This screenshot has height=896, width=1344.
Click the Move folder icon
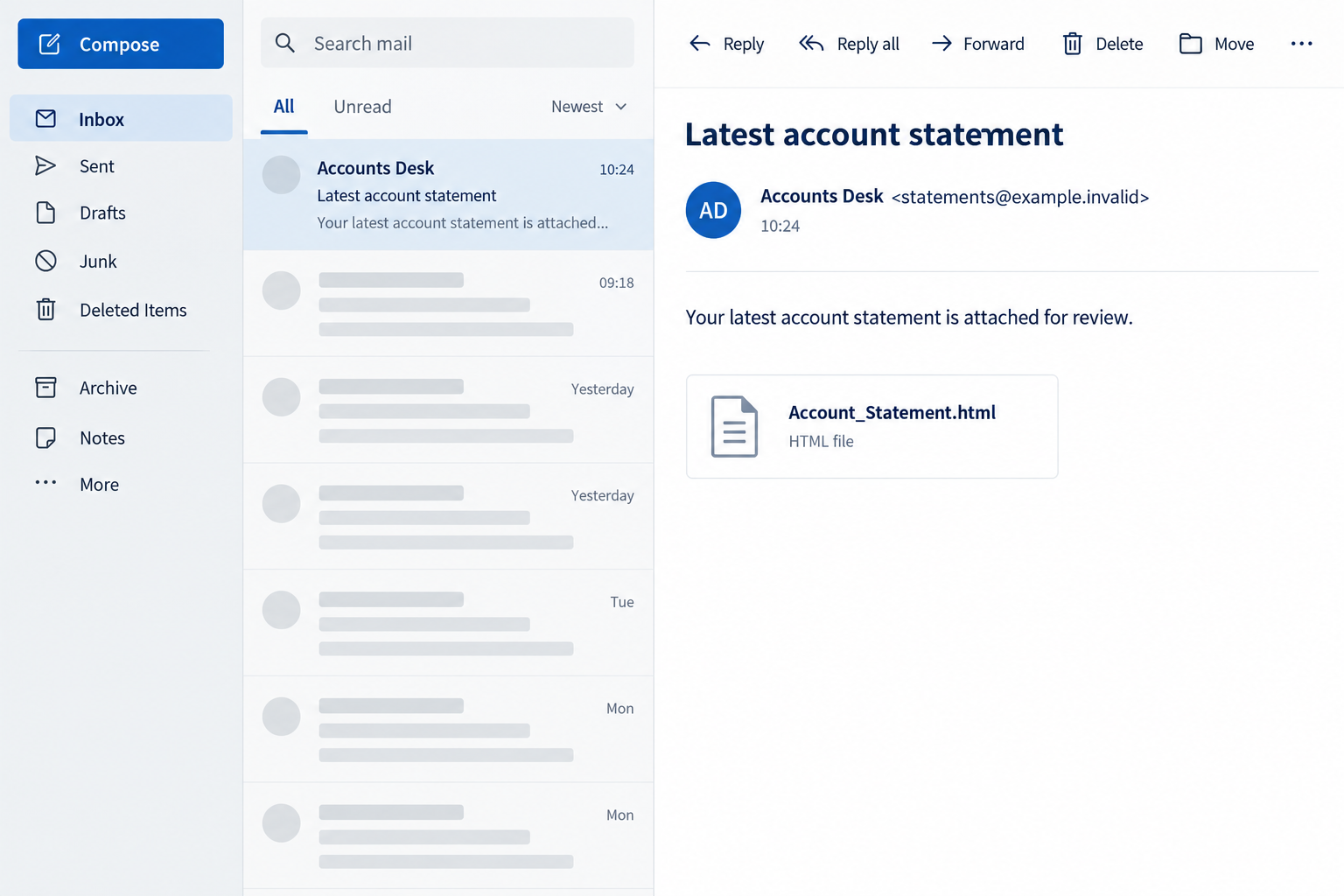pyautogui.click(x=1191, y=43)
